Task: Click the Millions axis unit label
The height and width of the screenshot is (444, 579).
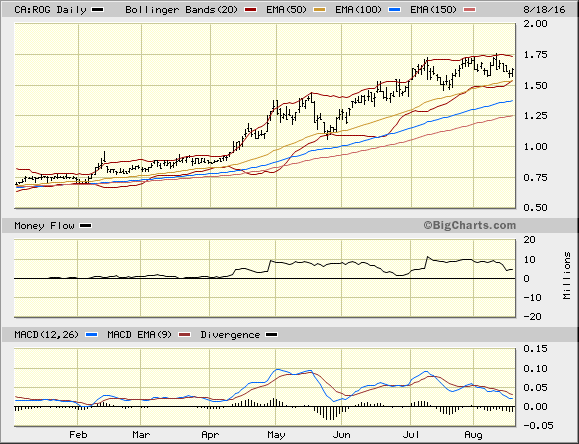Action: click(x=567, y=276)
